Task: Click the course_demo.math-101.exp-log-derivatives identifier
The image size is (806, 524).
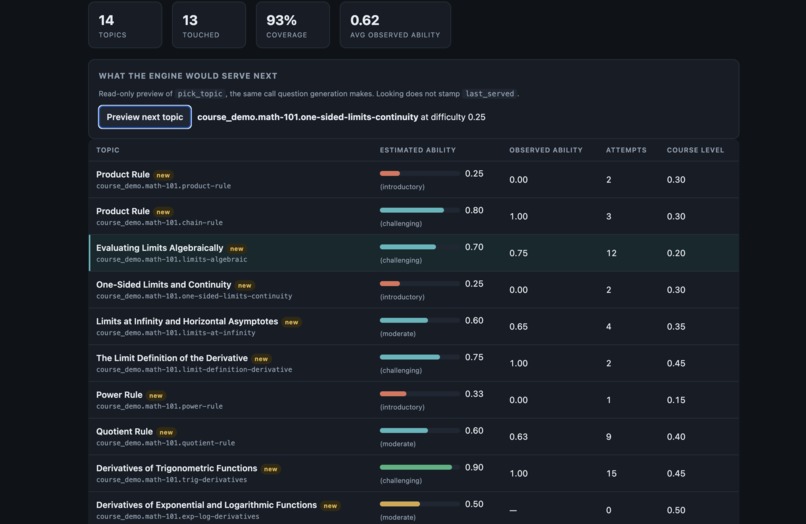Action: (178, 517)
